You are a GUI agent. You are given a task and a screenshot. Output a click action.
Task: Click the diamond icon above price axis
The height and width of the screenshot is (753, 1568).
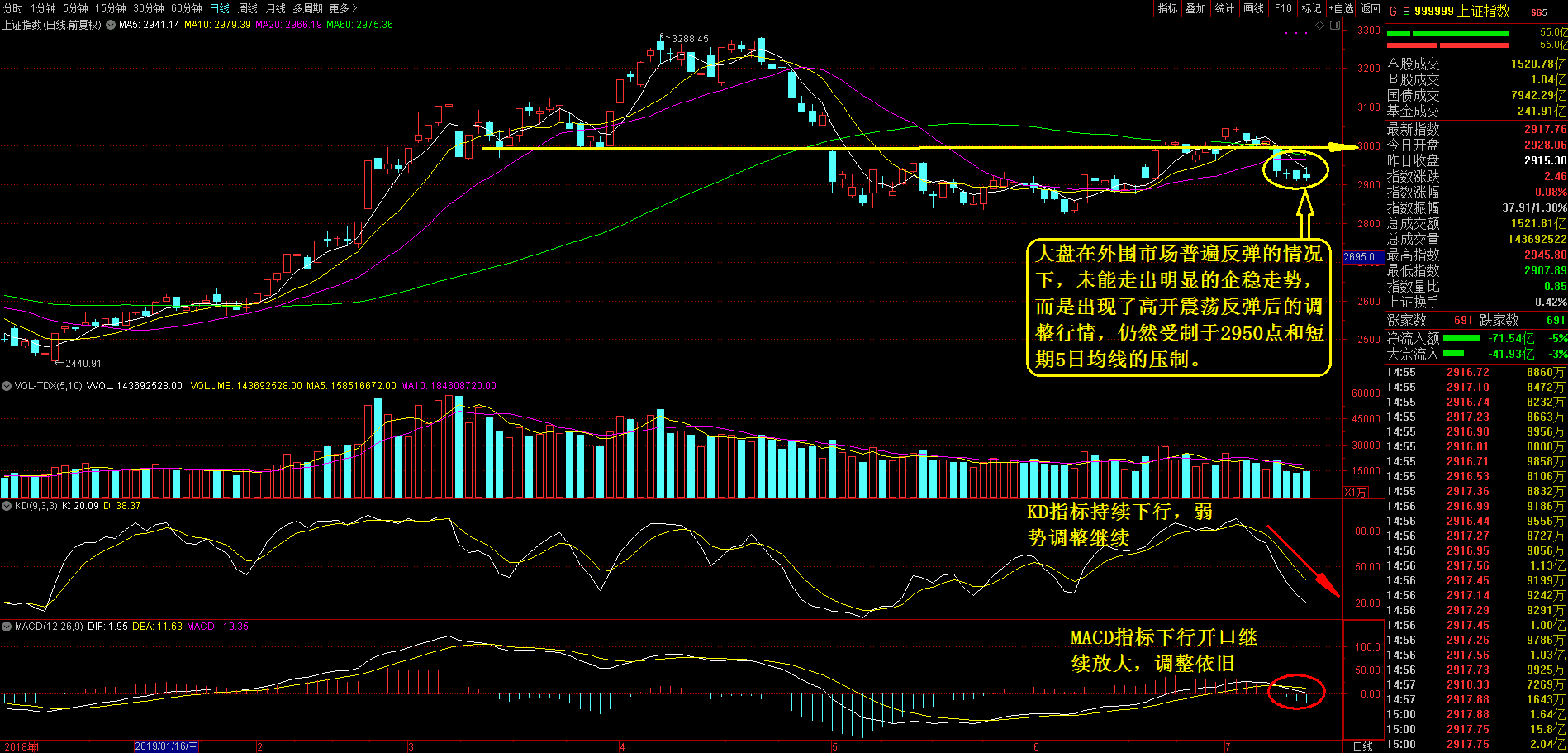click(x=1320, y=26)
